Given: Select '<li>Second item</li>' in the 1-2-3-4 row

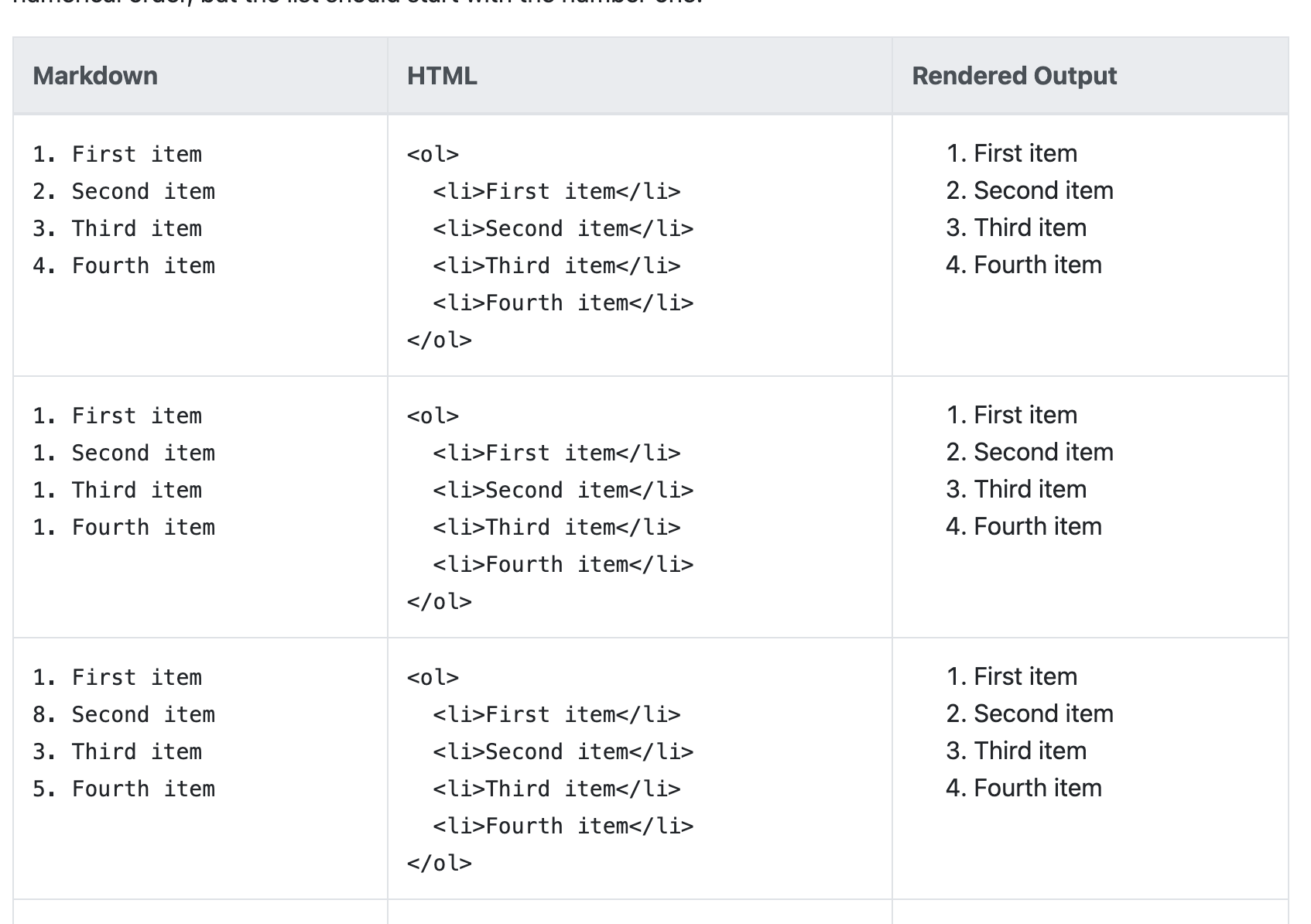Looking at the screenshot, I should (563, 228).
